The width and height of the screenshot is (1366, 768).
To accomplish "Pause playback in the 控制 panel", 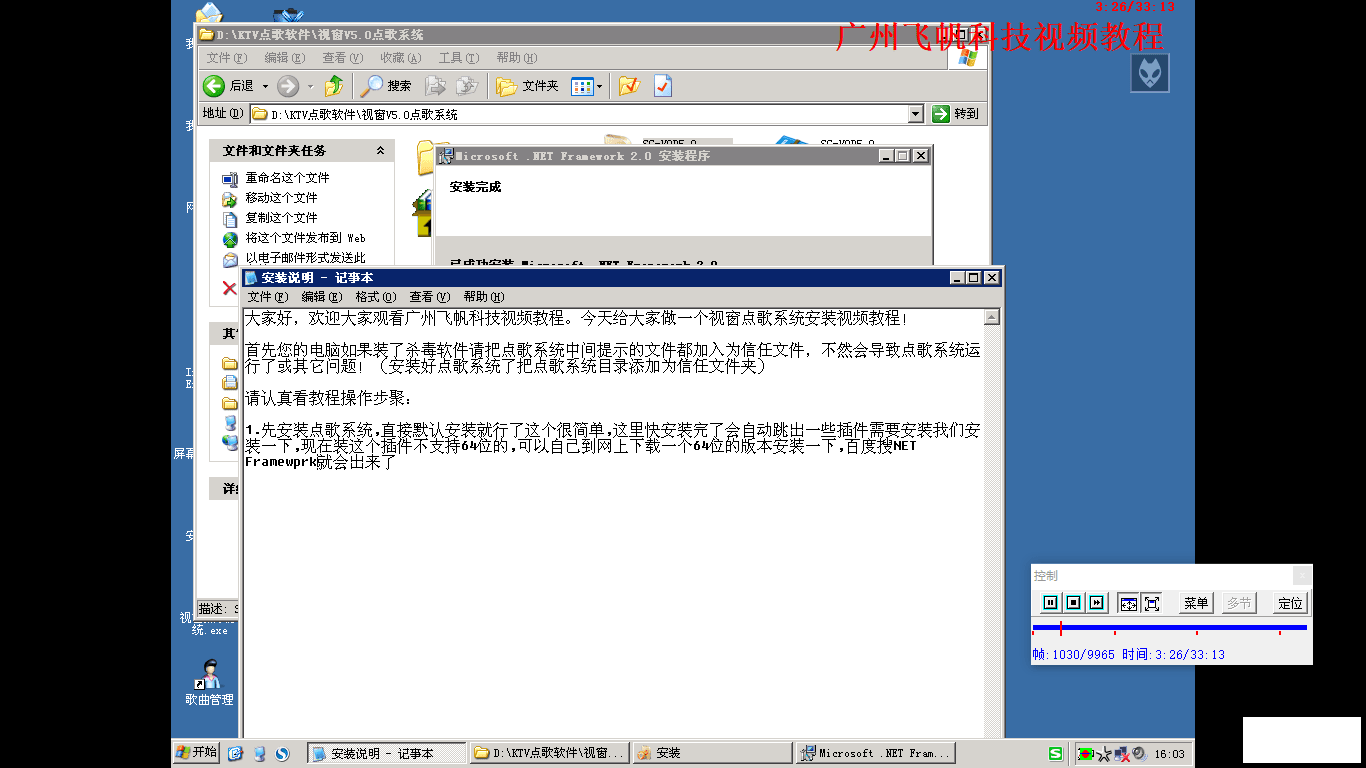I will tap(1050, 603).
